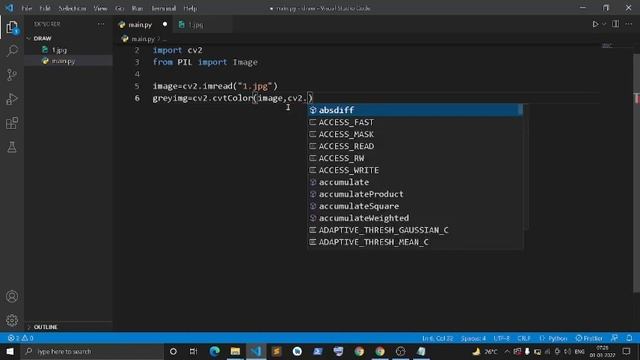The width and height of the screenshot is (640, 360).
Task: Click the editor vertical scrollbar
Action: coord(637,173)
